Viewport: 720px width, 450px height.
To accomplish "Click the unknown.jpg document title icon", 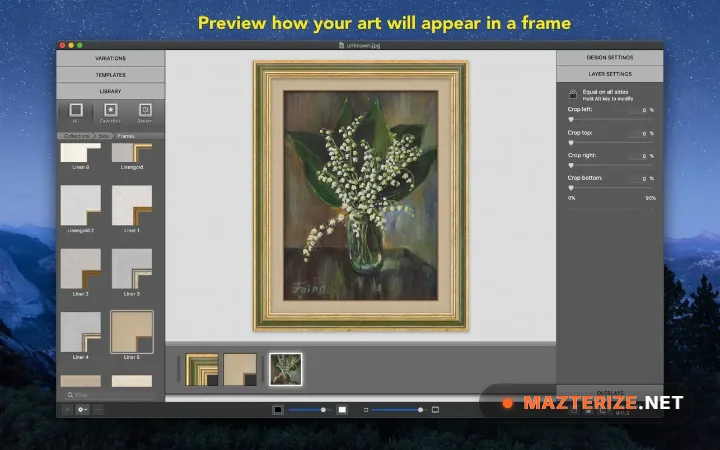I will click(341, 45).
